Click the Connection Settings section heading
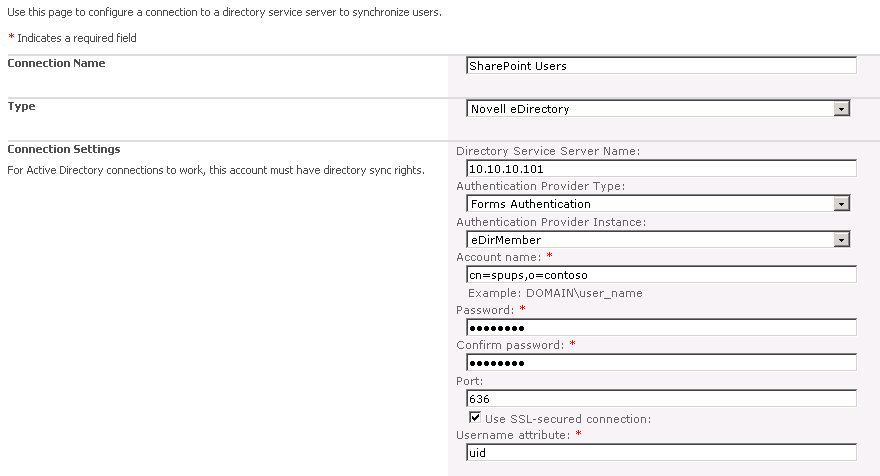This screenshot has height=476, width=880. point(64,149)
